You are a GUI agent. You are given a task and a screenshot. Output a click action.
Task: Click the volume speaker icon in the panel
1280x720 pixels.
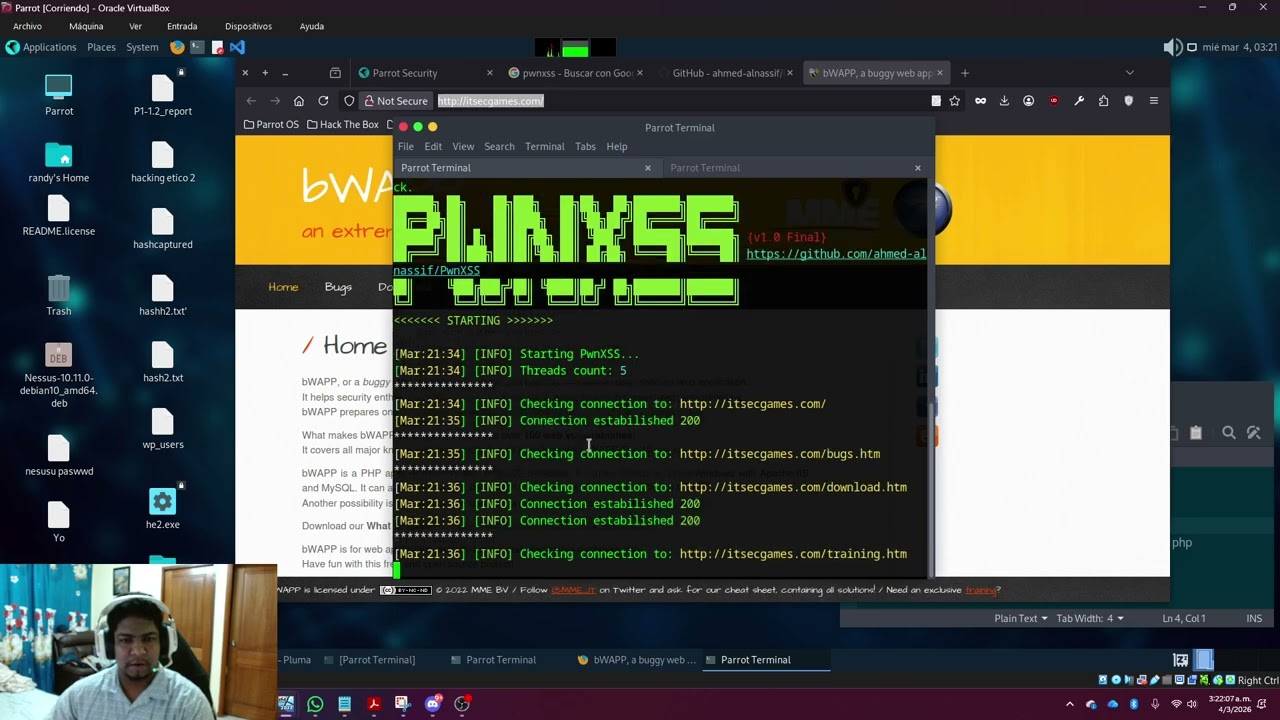click(1172, 47)
